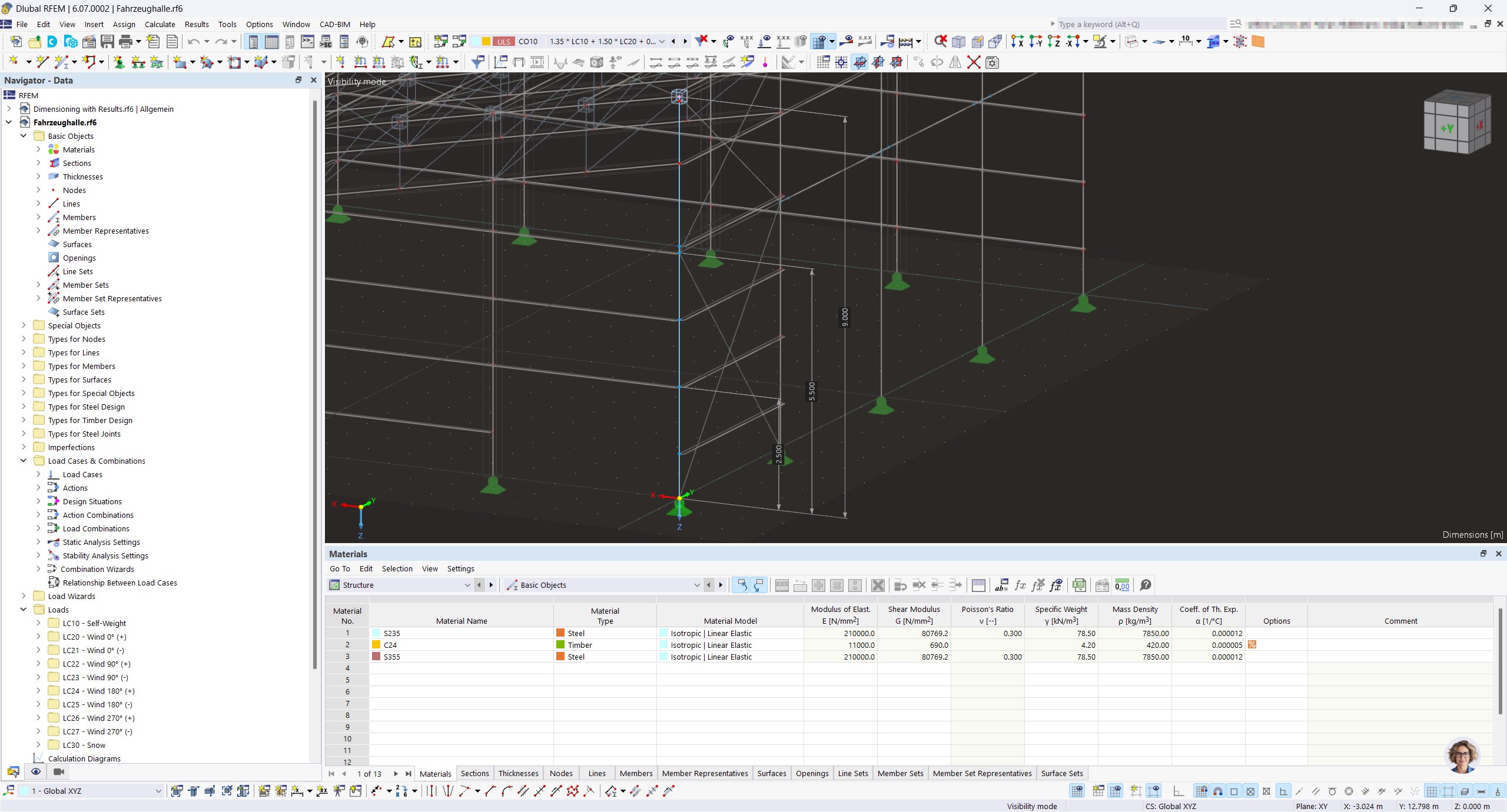Switch to the Members tab
This screenshot has height=812, width=1507.
pos(636,773)
